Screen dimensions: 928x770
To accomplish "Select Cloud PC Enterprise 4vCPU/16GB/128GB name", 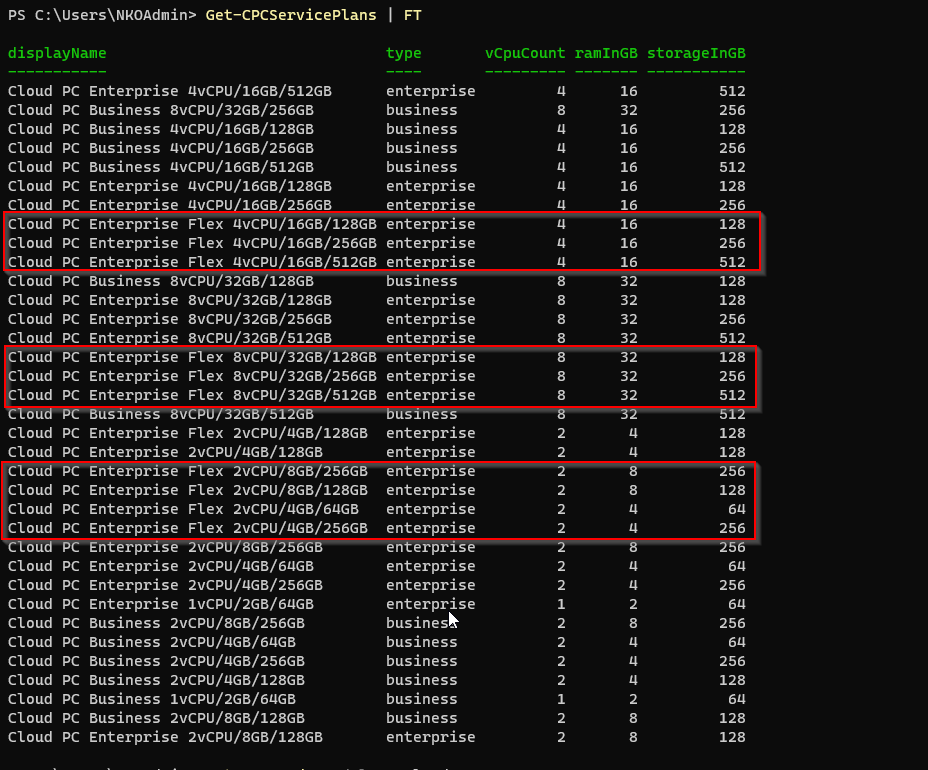I will click(x=169, y=186).
